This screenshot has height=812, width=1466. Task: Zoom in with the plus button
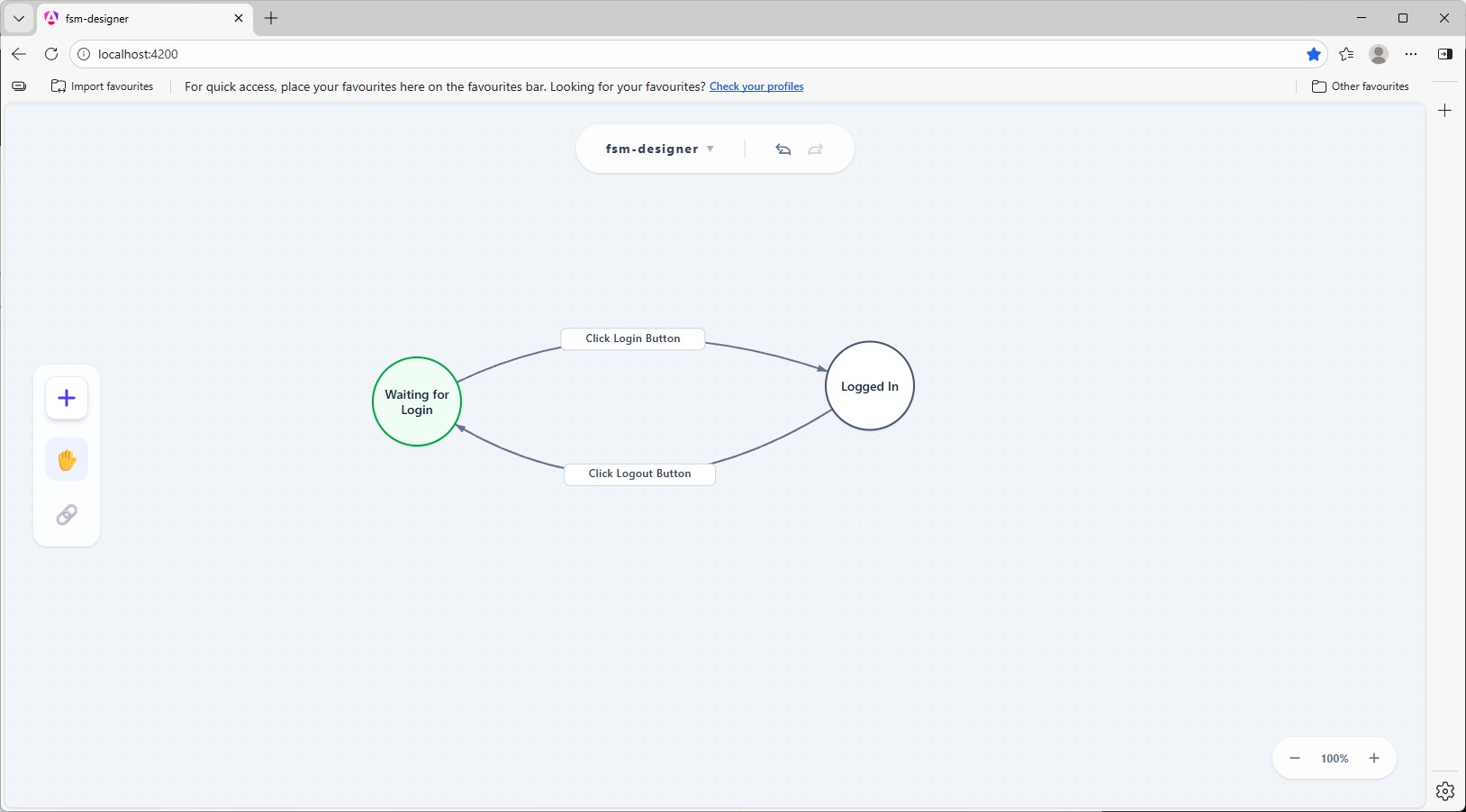[x=1374, y=758]
